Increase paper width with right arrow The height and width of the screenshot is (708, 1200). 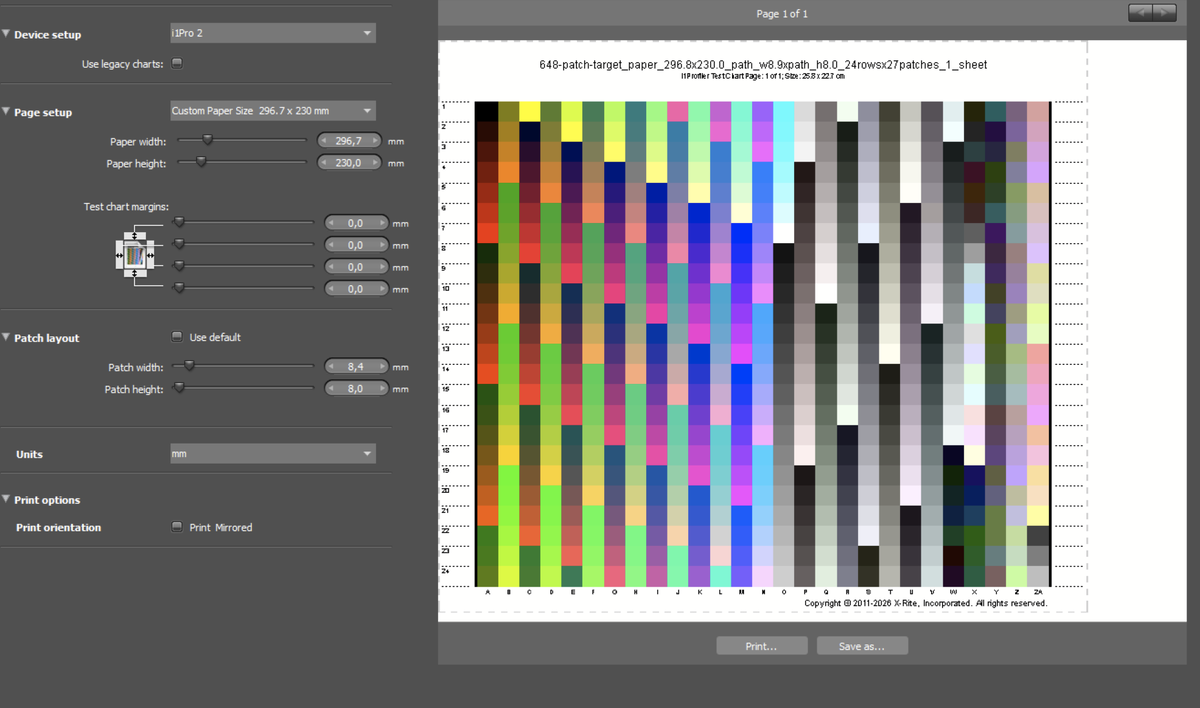[x=376, y=142]
